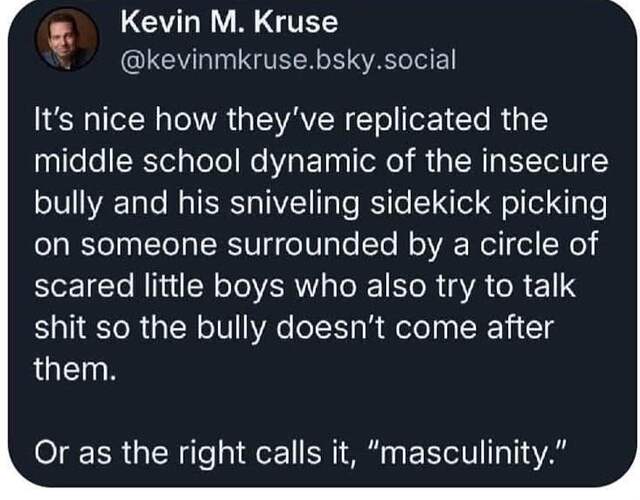Image resolution: width=640 pixels, height=500 pixels.
Task: Click the word "surrounded" in the post
Action: pyautogui.click(x=312, y=244)
